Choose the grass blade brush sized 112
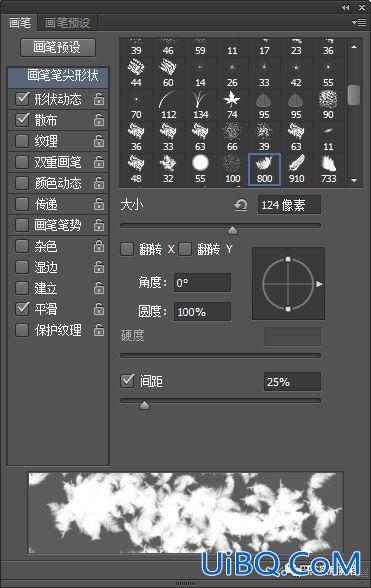Screen dimensions: 371x588 click(x=168, y=105)
